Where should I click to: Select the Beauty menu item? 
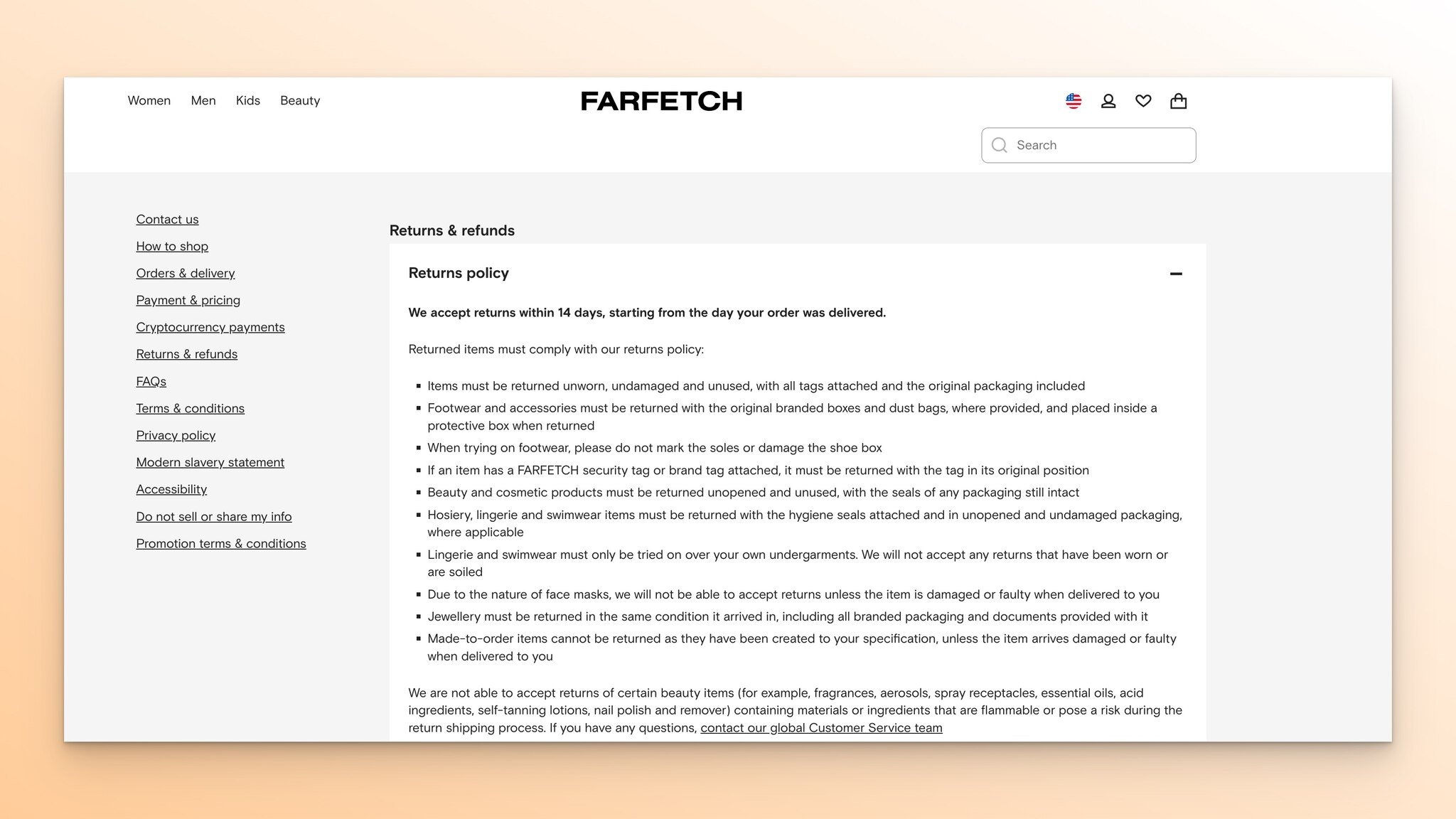[300, 100]
